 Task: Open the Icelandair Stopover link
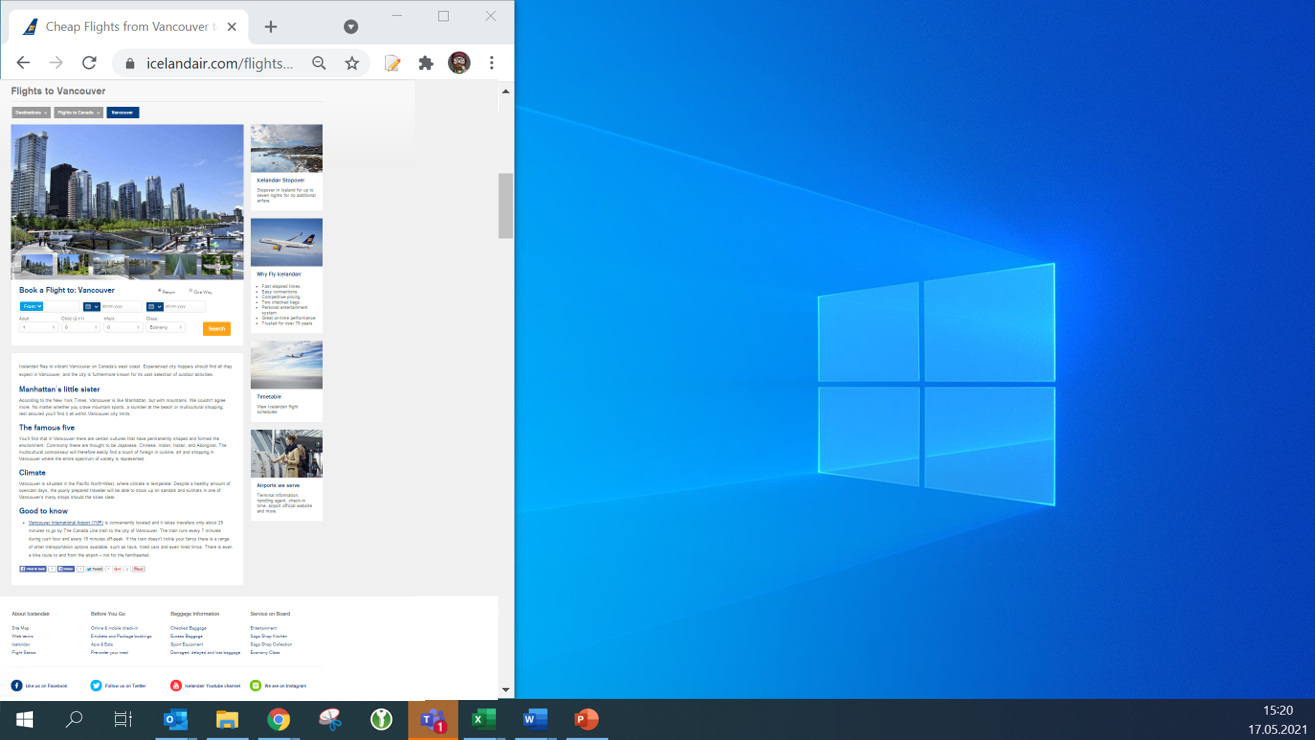tap(281, 180)
